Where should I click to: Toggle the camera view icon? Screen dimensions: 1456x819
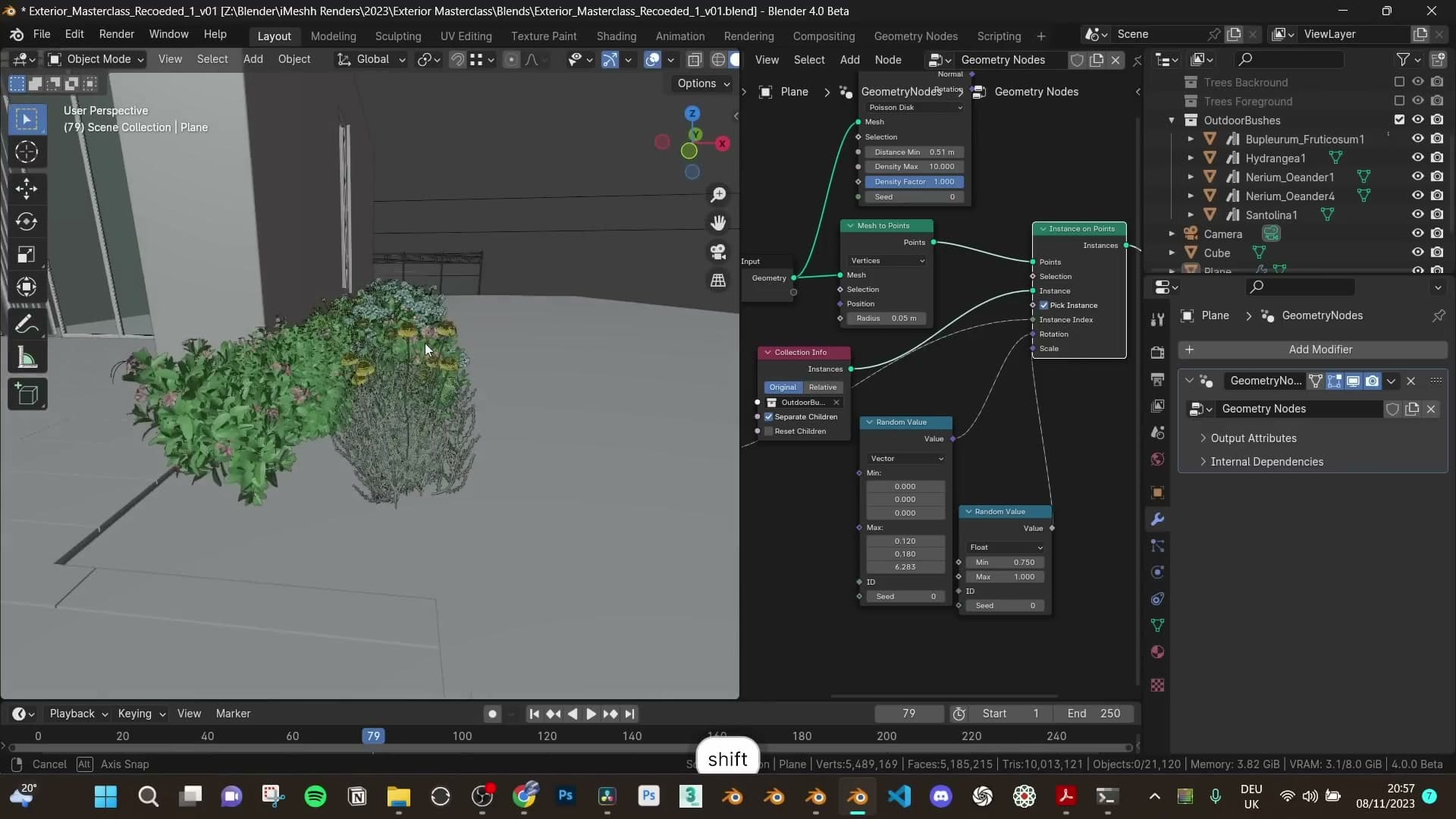(717, 252)
